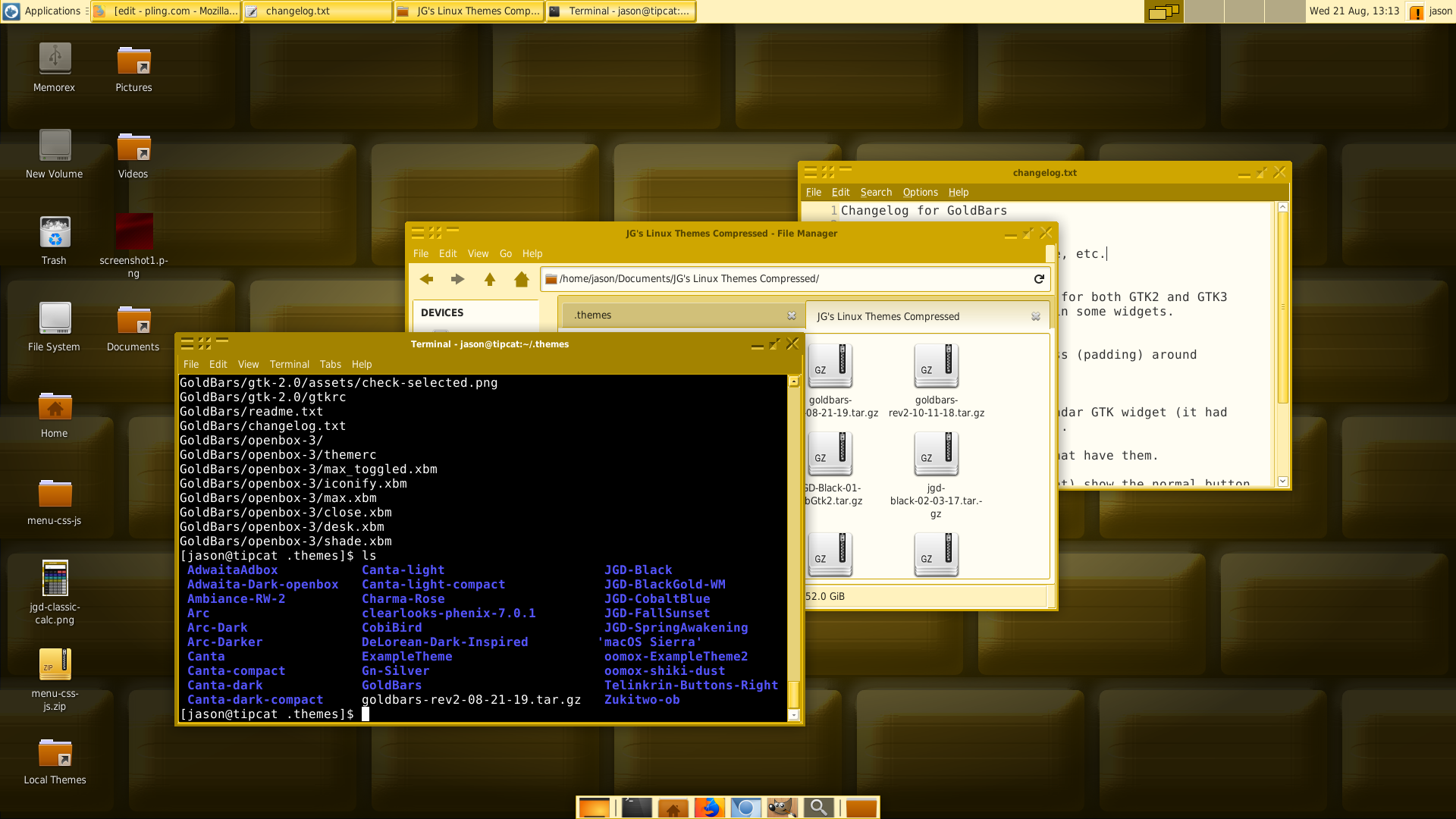Click the file manager Forward arrow

[457, 279]
